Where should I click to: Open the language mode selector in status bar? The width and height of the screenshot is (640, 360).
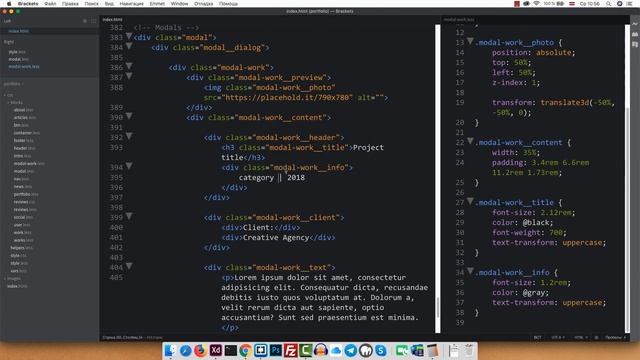[x=581, y=338]
